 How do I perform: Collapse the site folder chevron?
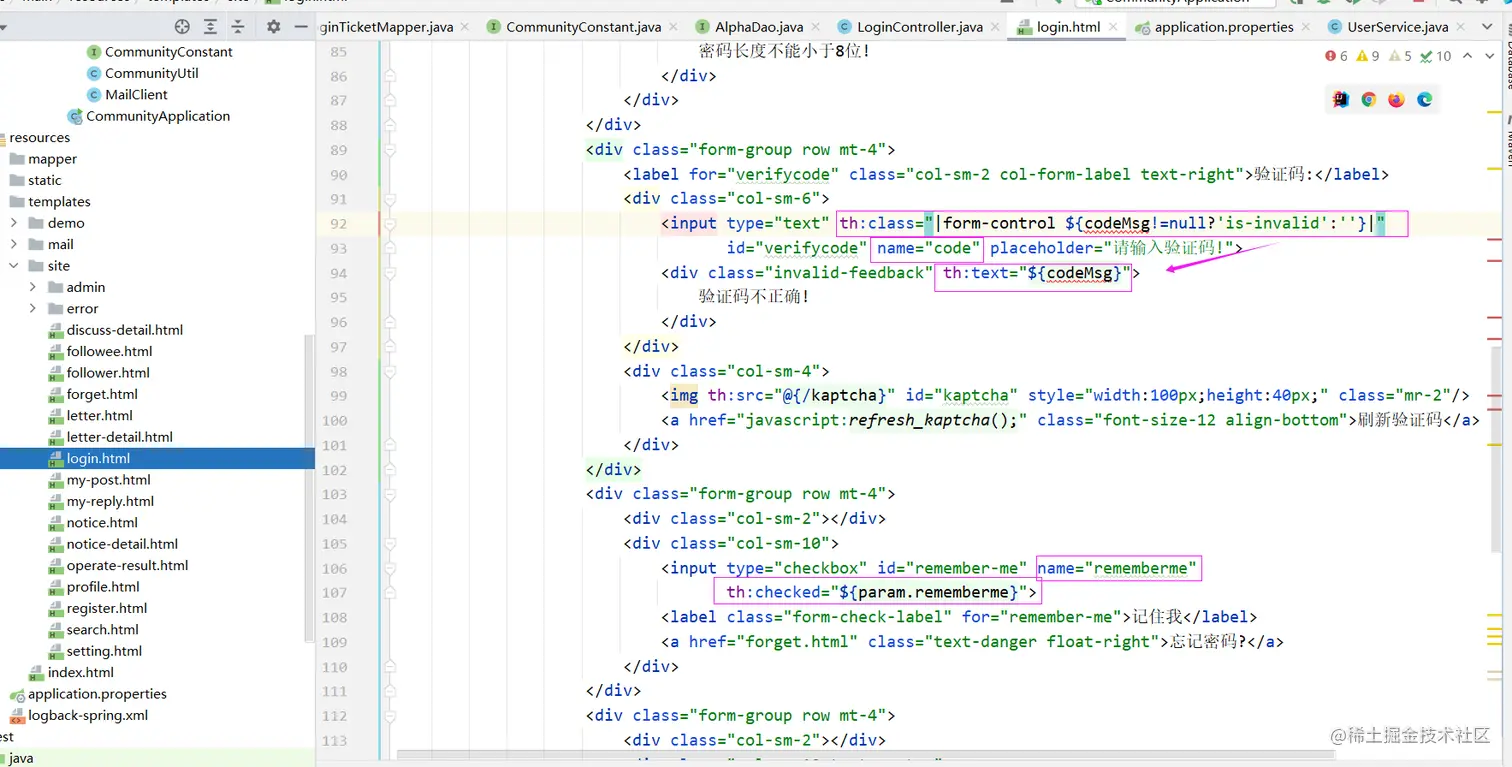(x=14, y=266)
